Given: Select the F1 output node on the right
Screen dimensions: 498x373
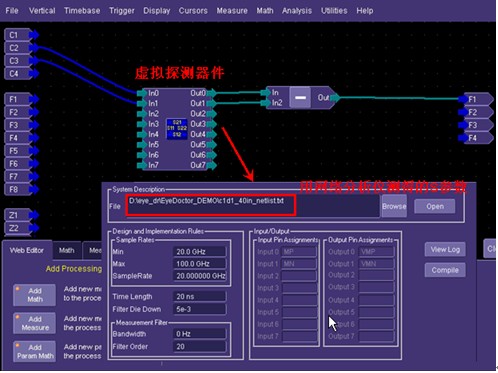Looking at the screenshot, I should pyautogui.click(x=476, y=99).
